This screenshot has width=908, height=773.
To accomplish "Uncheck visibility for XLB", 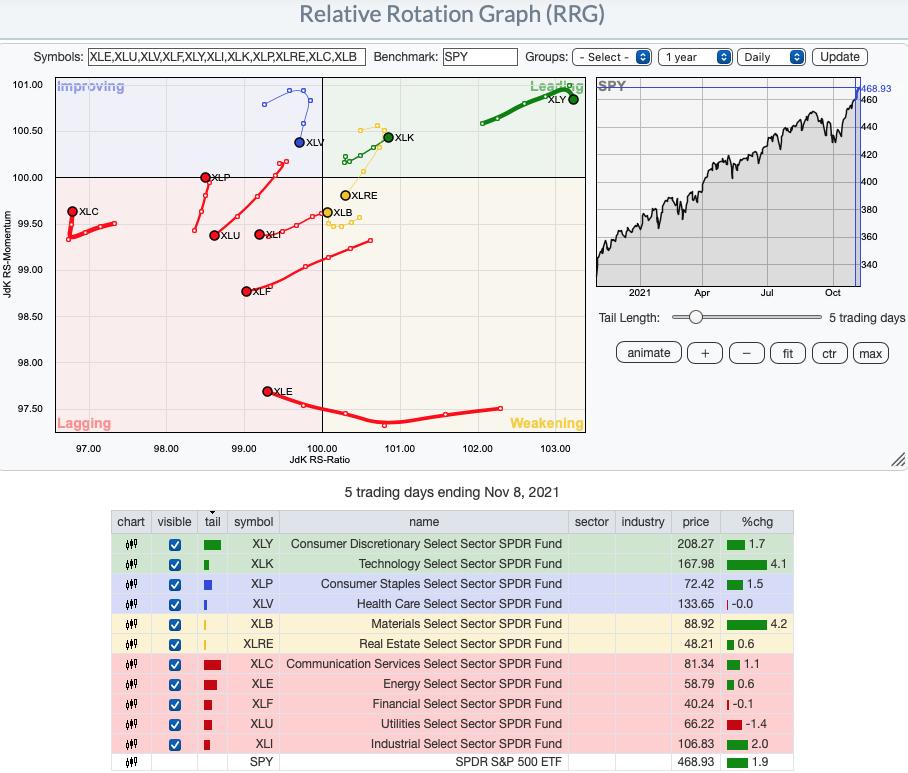I will tap(174, 625).
